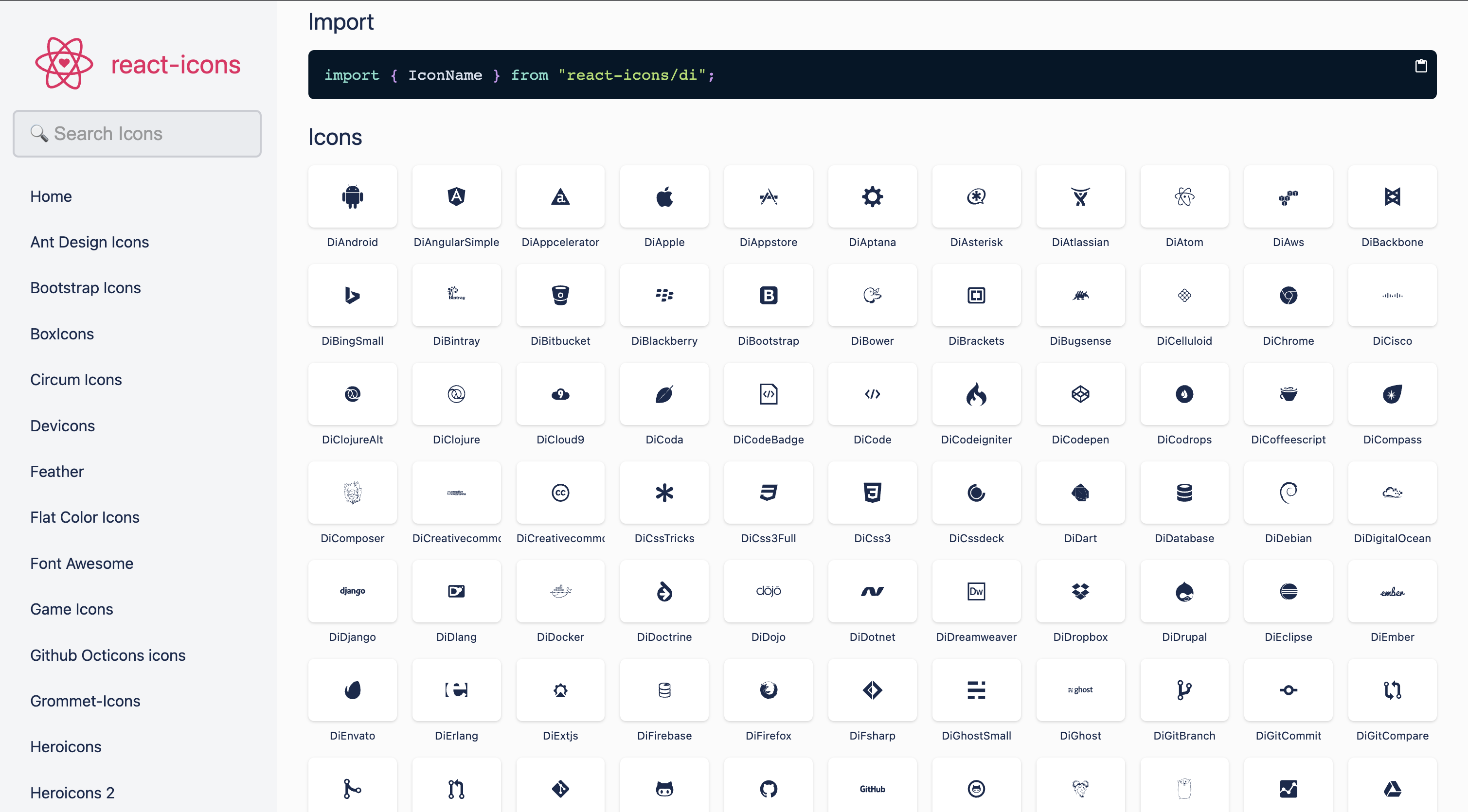1468x812 pixels.
Task: Select the DiChrome icon
Action: point(1288,296)
